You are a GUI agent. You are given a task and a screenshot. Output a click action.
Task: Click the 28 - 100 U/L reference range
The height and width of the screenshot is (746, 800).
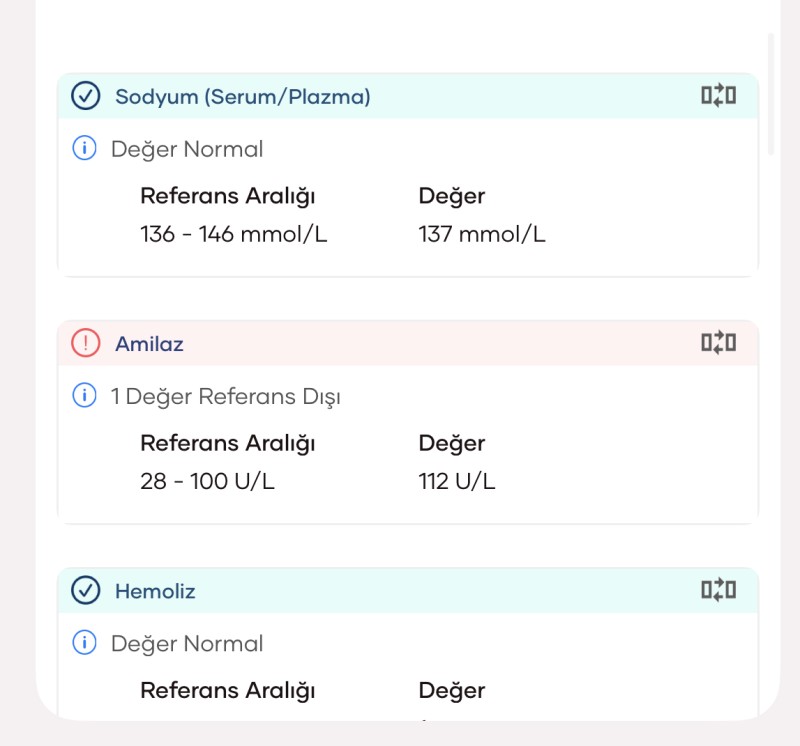pos(207,482)
